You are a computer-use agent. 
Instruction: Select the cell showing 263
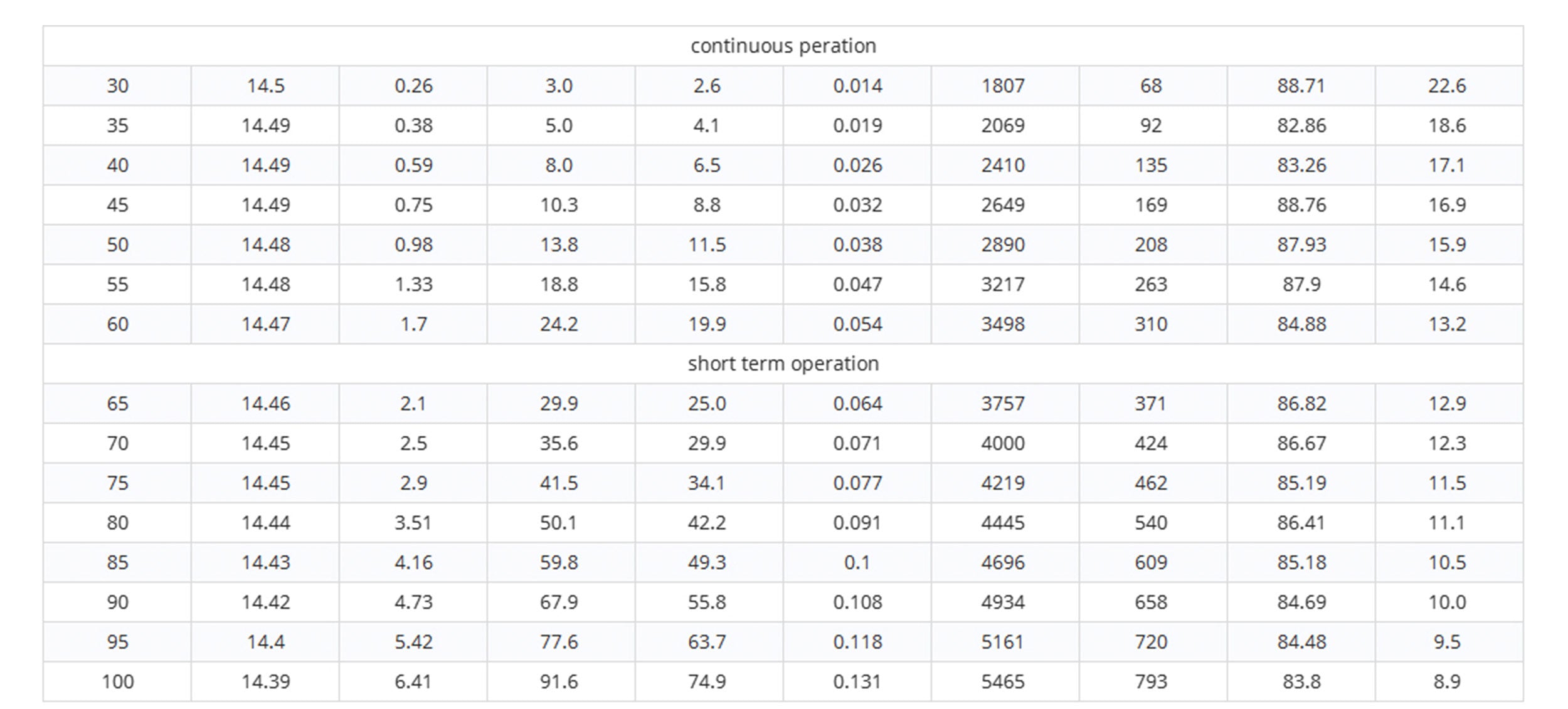(1151, 285)
